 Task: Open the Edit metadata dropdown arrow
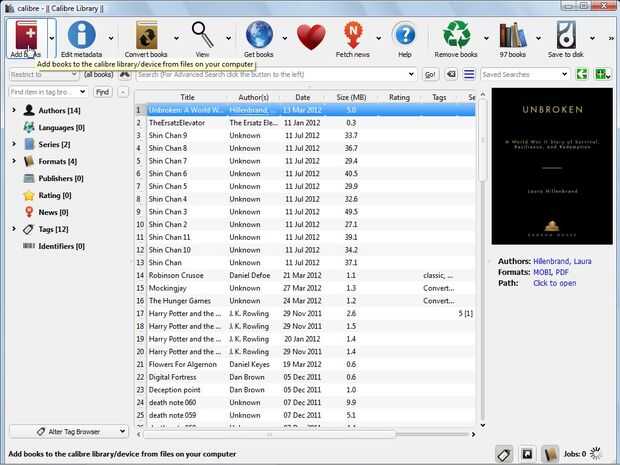pos(111,38)
